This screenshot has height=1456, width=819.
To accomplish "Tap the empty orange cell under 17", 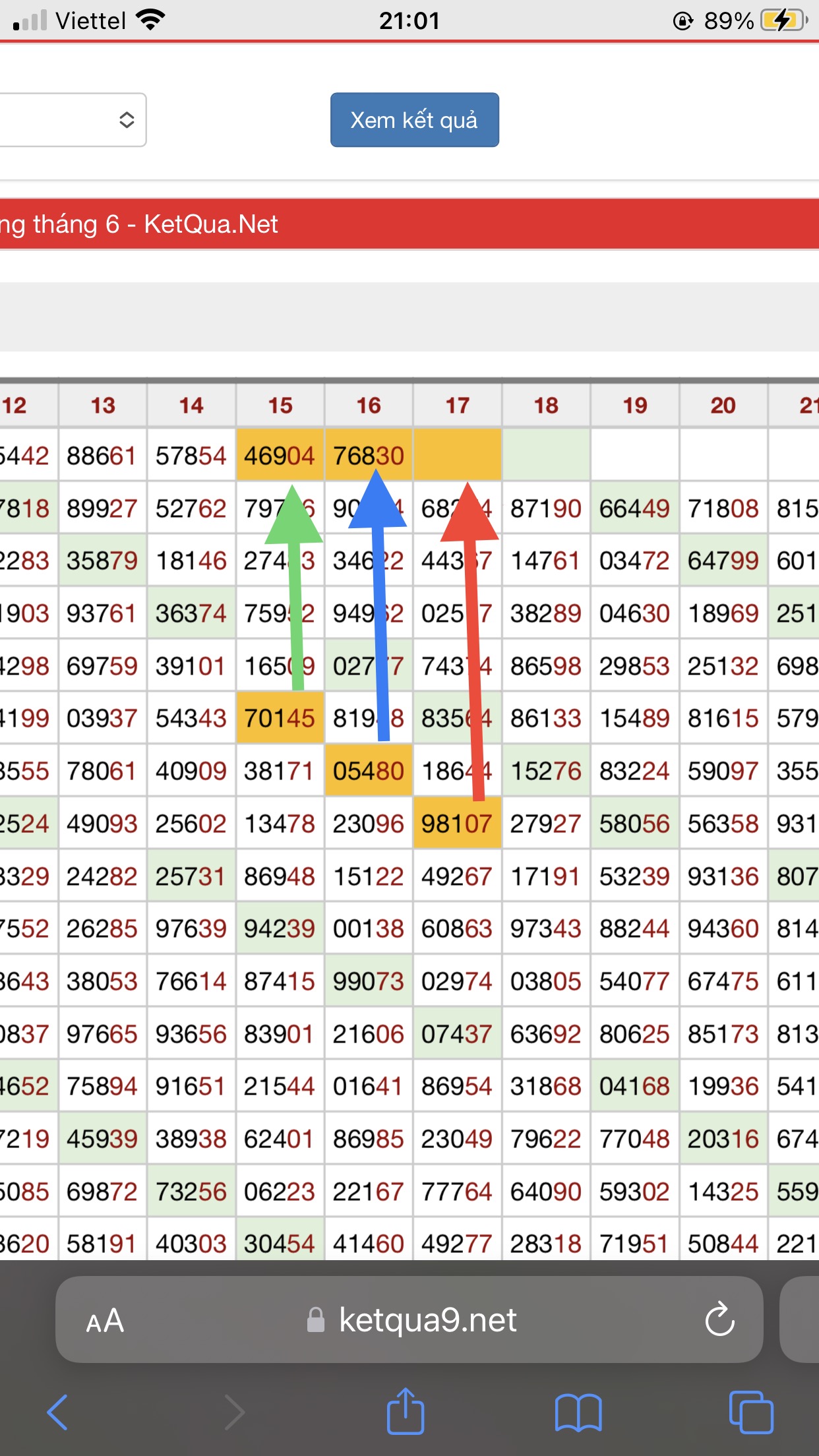I will coord(457,455).
